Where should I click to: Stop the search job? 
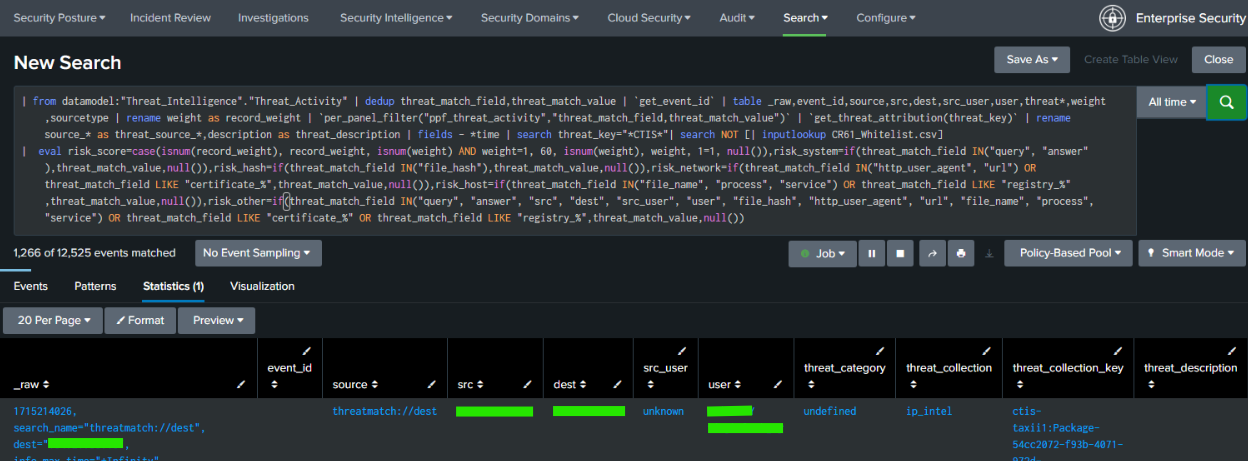pyautogui.click(x=900, y=254)
